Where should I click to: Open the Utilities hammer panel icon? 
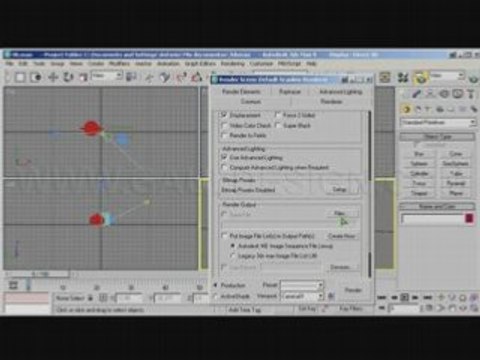pos(471,94)
